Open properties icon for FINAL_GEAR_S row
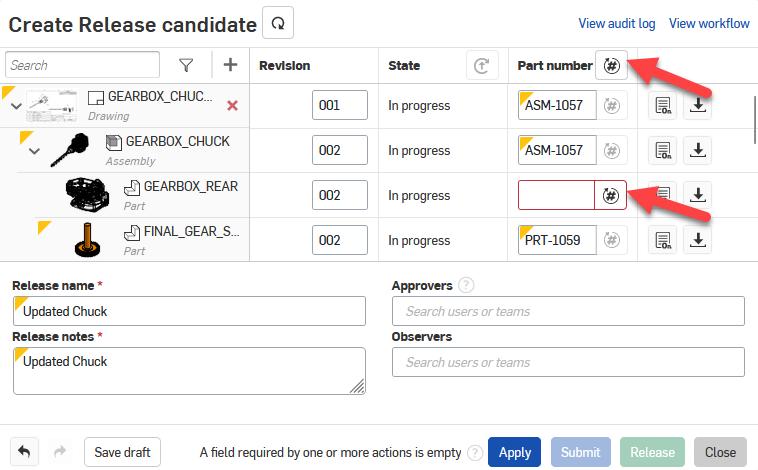 [662, 240]
